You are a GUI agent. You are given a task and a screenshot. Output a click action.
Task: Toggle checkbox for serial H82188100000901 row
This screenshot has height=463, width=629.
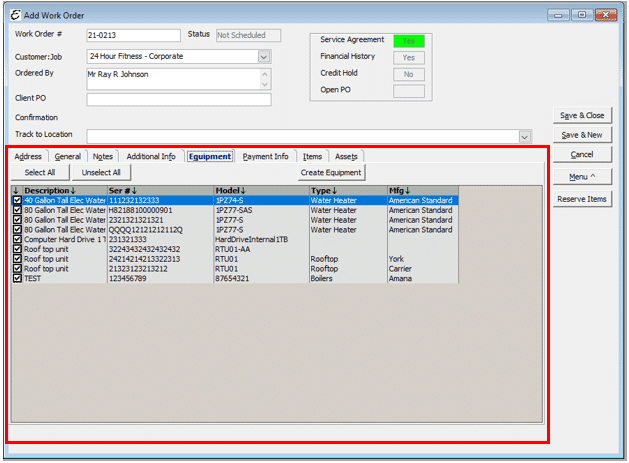pyautogui.click(x=17, y=210)
